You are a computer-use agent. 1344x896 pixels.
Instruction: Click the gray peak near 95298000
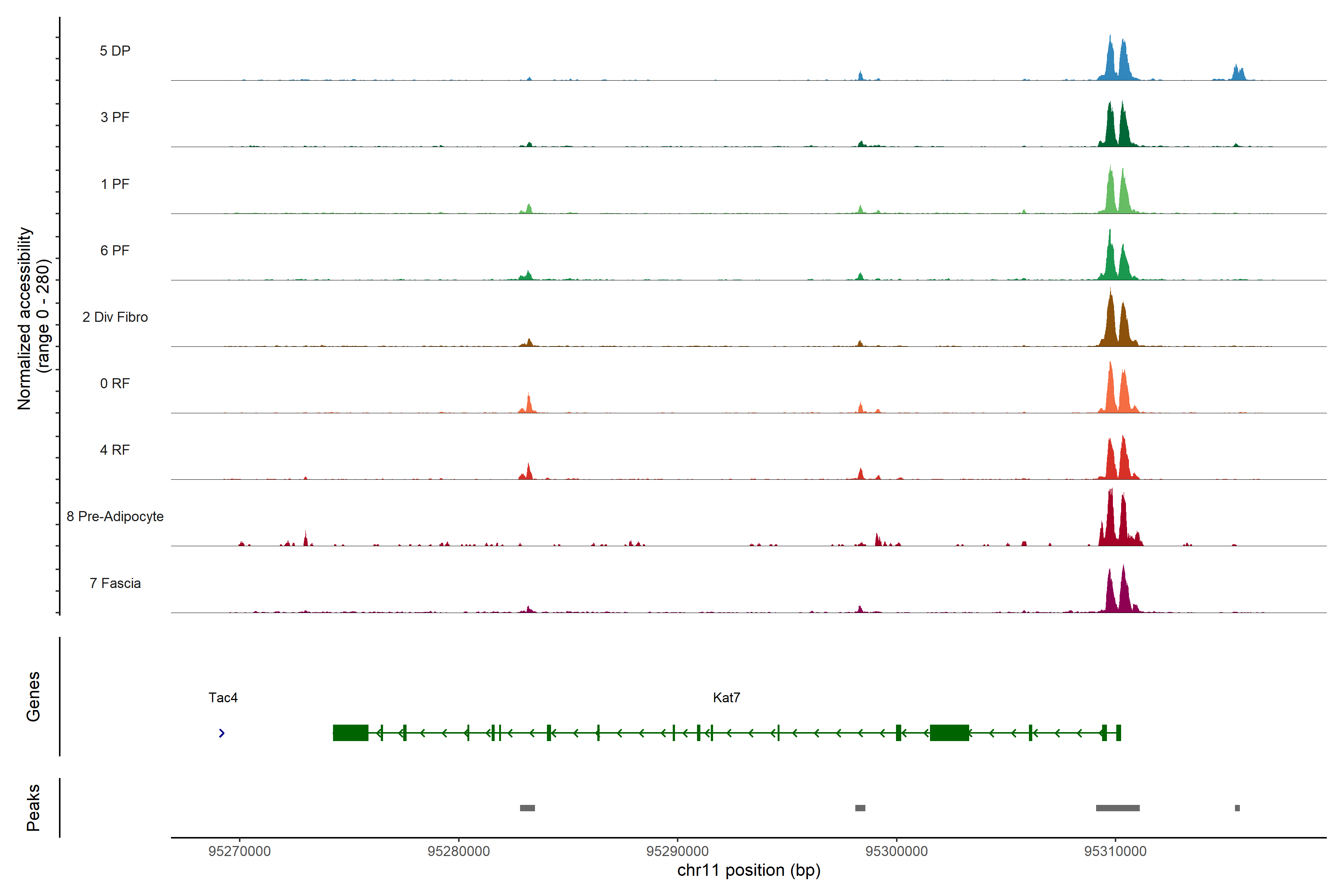(x=860, y=808)
